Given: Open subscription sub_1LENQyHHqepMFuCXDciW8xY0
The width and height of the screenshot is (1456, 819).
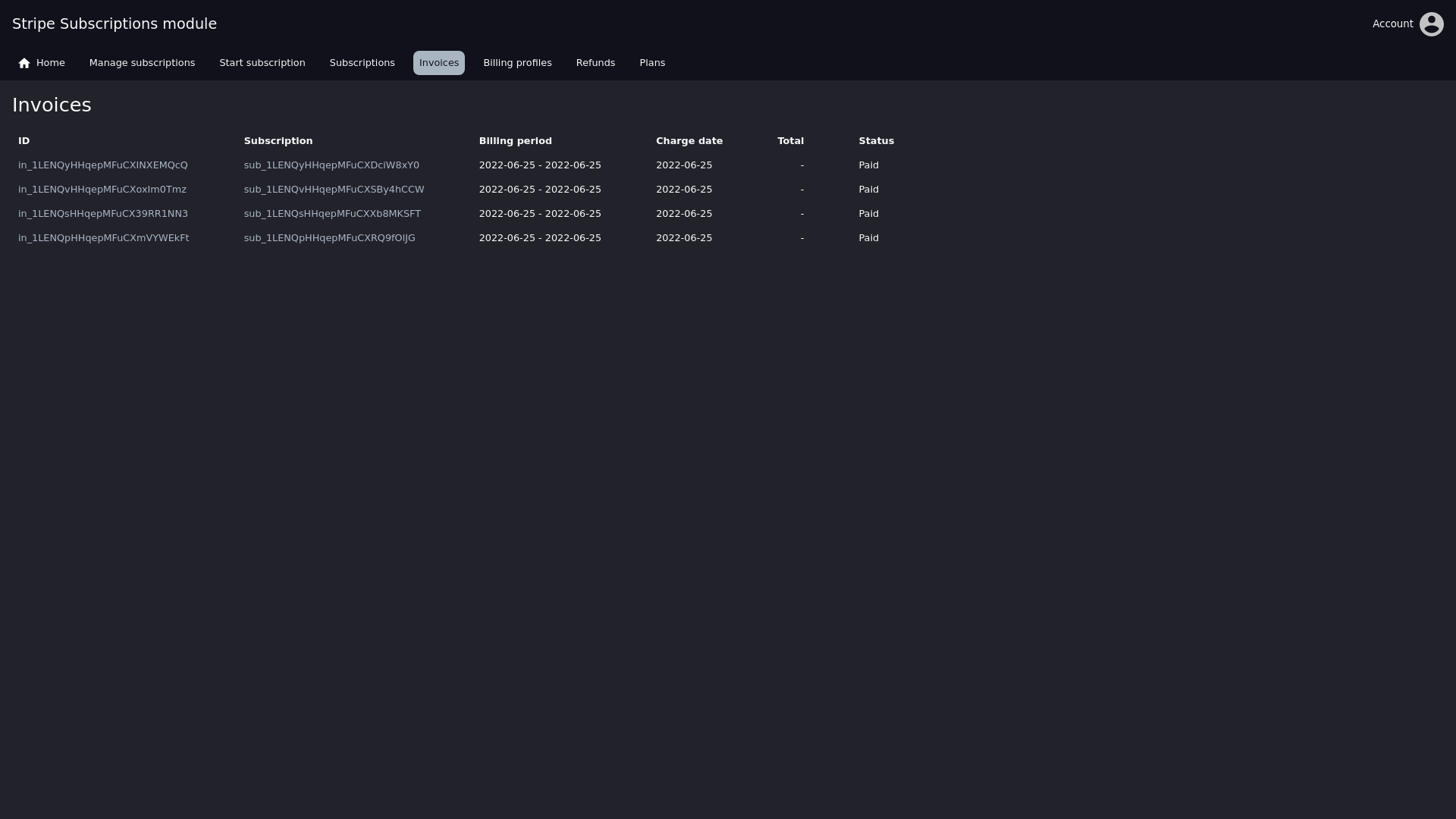Looking at the screenshot, I should pyautogui.click(x=331, y=165).
